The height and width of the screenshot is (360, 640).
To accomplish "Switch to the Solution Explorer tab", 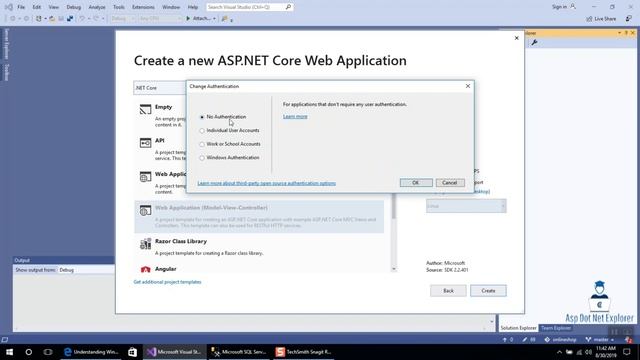I will point(518,328).
